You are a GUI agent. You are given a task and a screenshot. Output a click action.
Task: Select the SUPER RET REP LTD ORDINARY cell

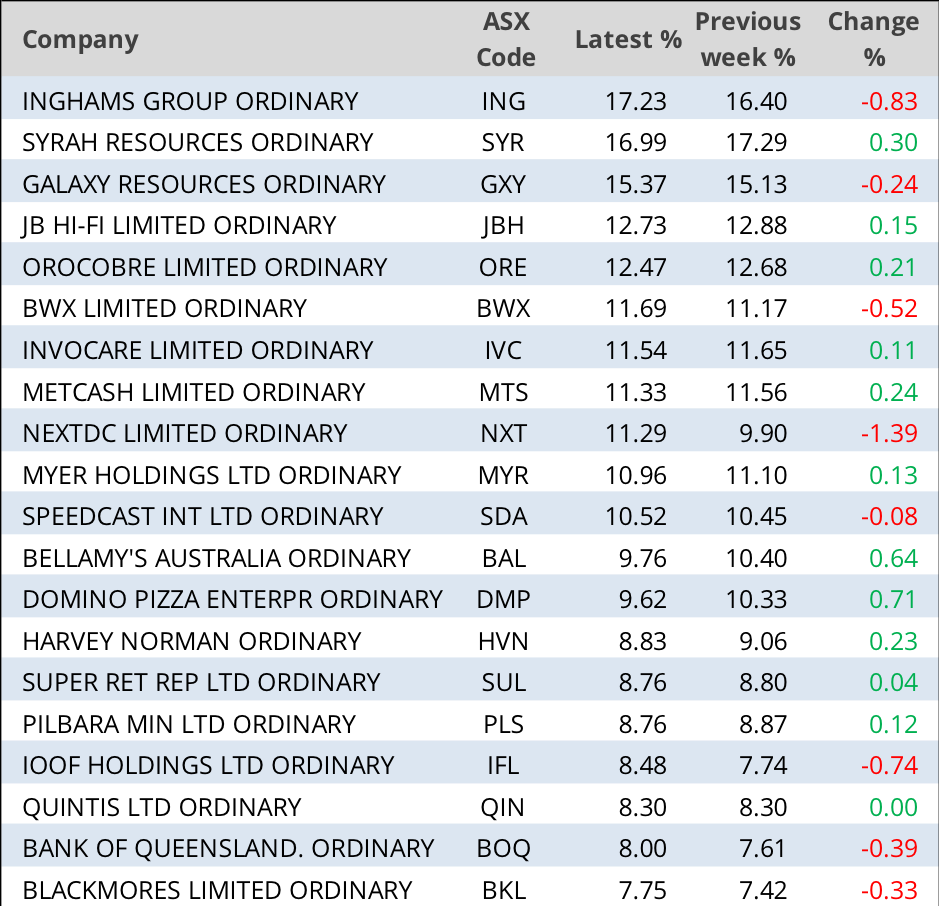click(x=201, y=682)
